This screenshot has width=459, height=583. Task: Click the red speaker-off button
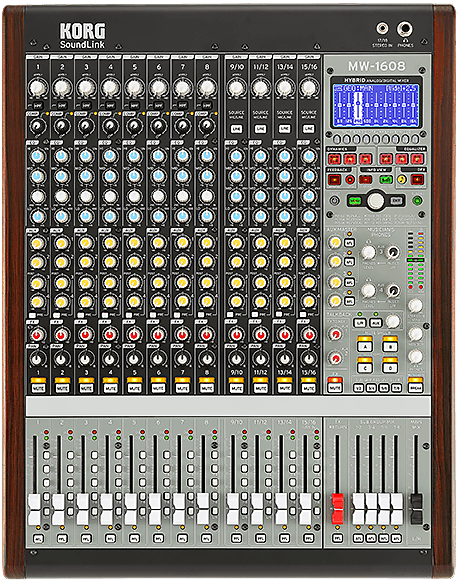(417, 180)
